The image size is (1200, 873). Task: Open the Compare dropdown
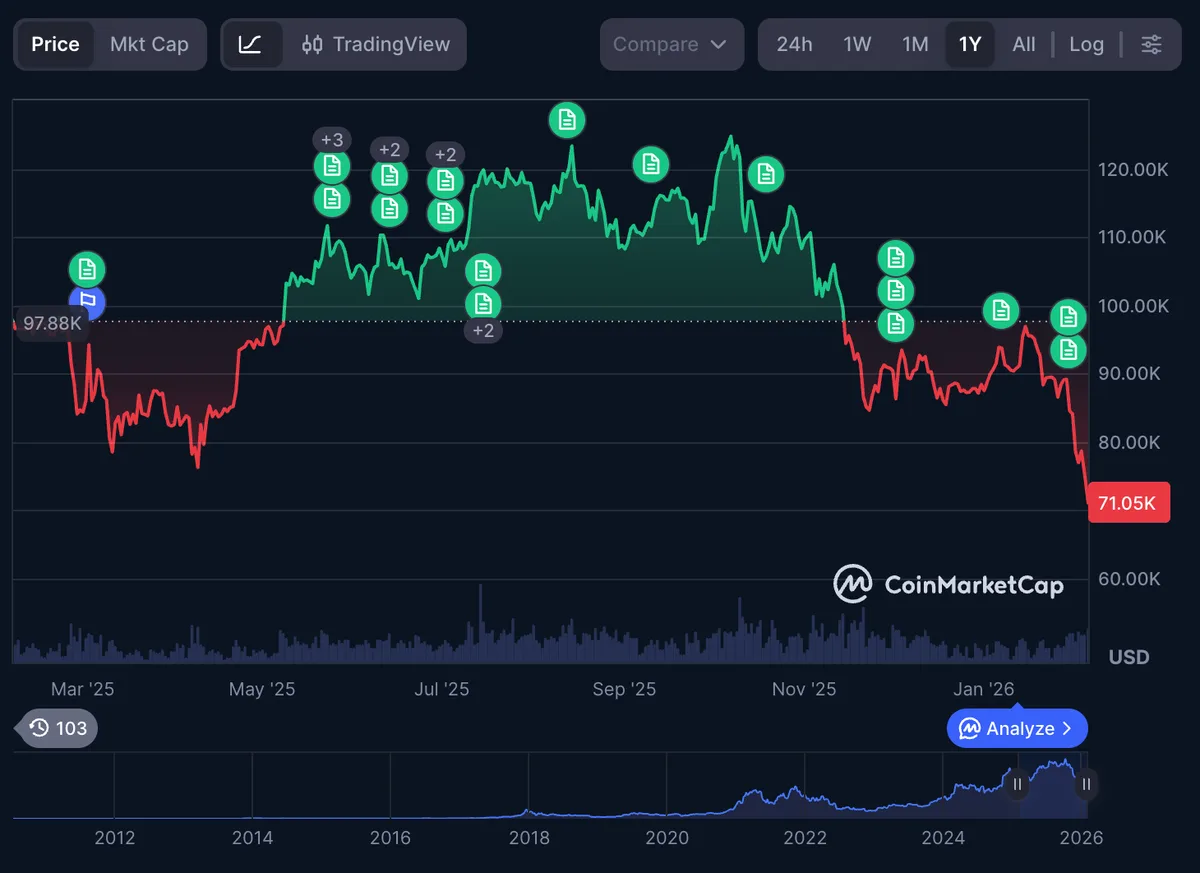[671, 44]
